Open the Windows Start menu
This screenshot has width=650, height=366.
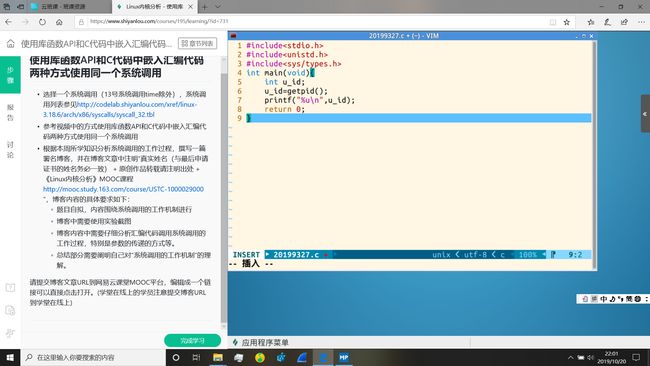pyautogui.click(x=10, y=357)
